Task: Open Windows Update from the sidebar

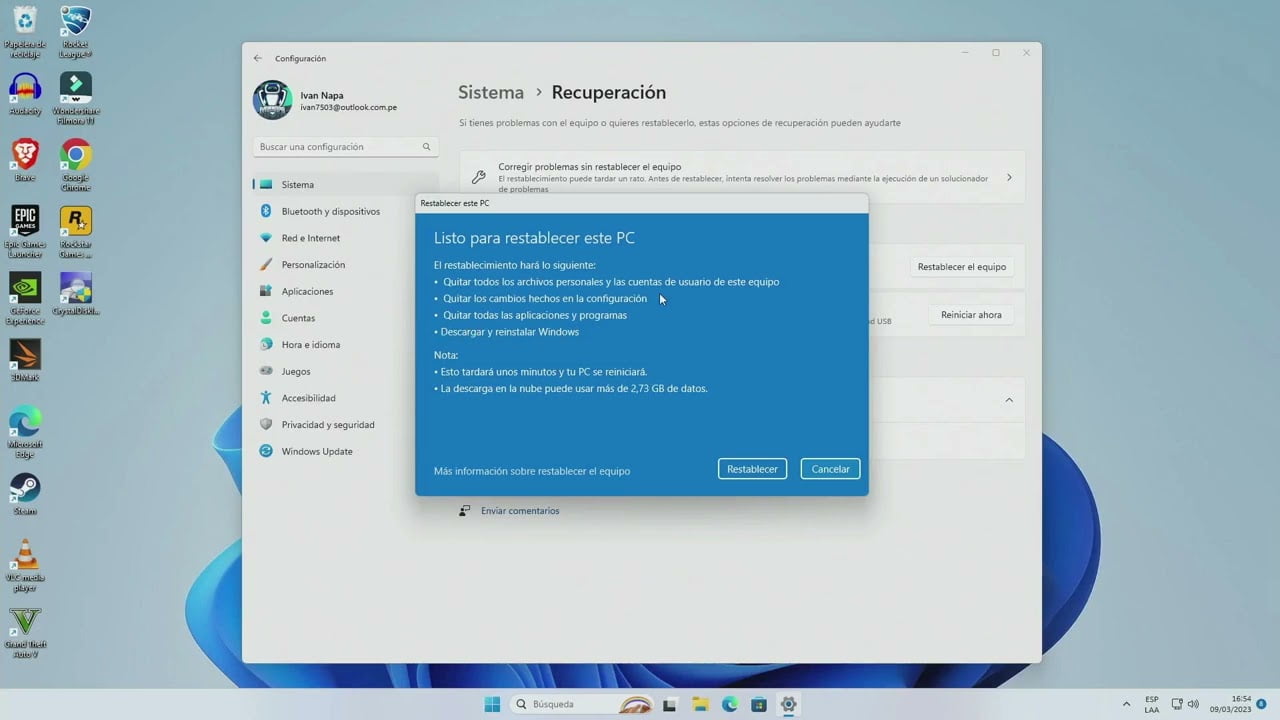Action: [x=315, y=451]
